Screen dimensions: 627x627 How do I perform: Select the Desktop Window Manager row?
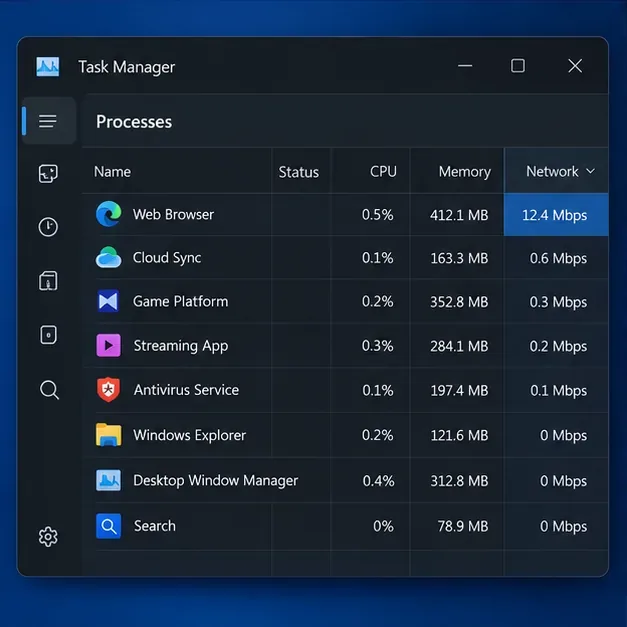[x=345, y=480]
